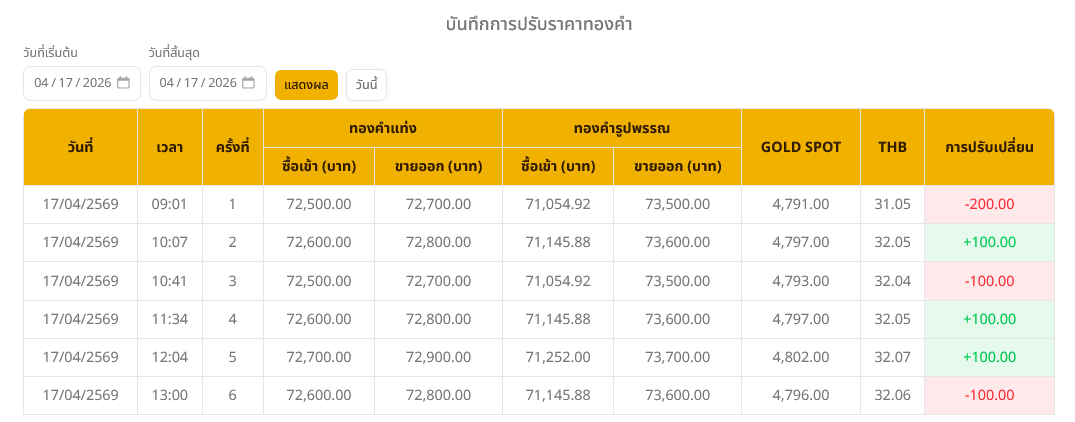Click the -200.00 change cell
The width and height of the screenshot is (1075, 422).
(x=989, y=204)
